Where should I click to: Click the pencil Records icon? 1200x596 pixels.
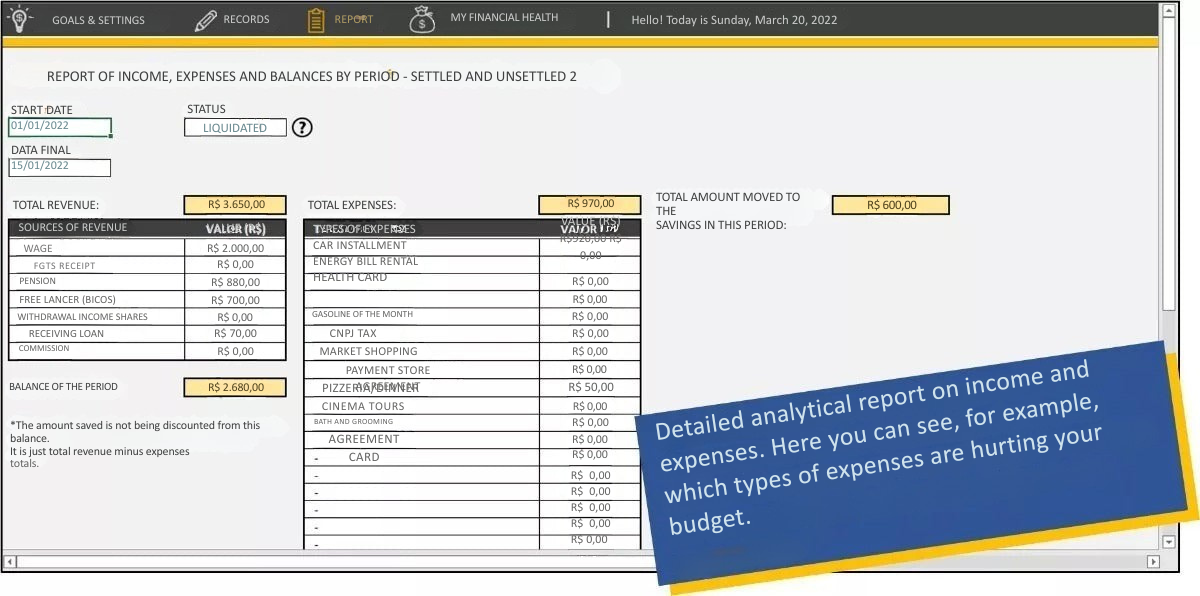coord(205,19)
